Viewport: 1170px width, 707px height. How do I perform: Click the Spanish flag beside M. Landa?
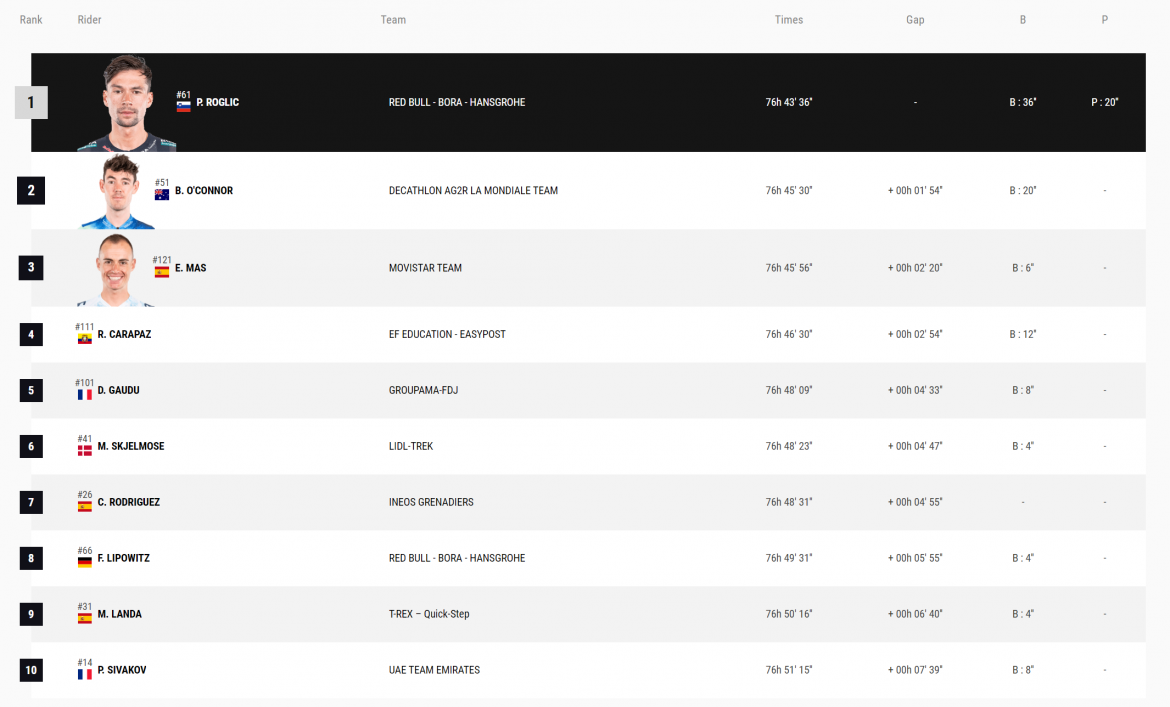(x=85, y=618)
